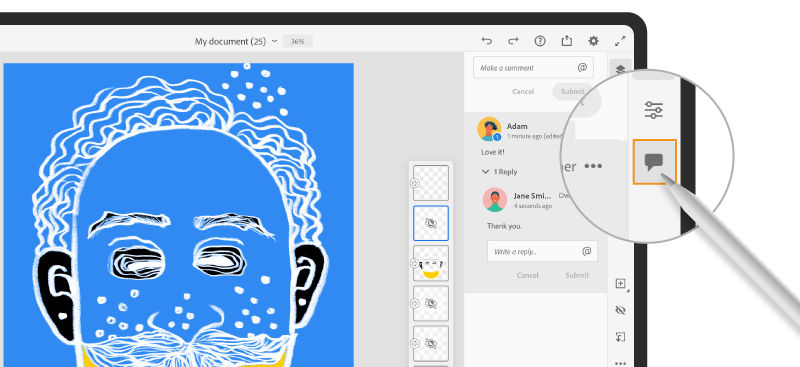
Task: Select the top empty transparent layer thumbnail
Action: (431, 183)
